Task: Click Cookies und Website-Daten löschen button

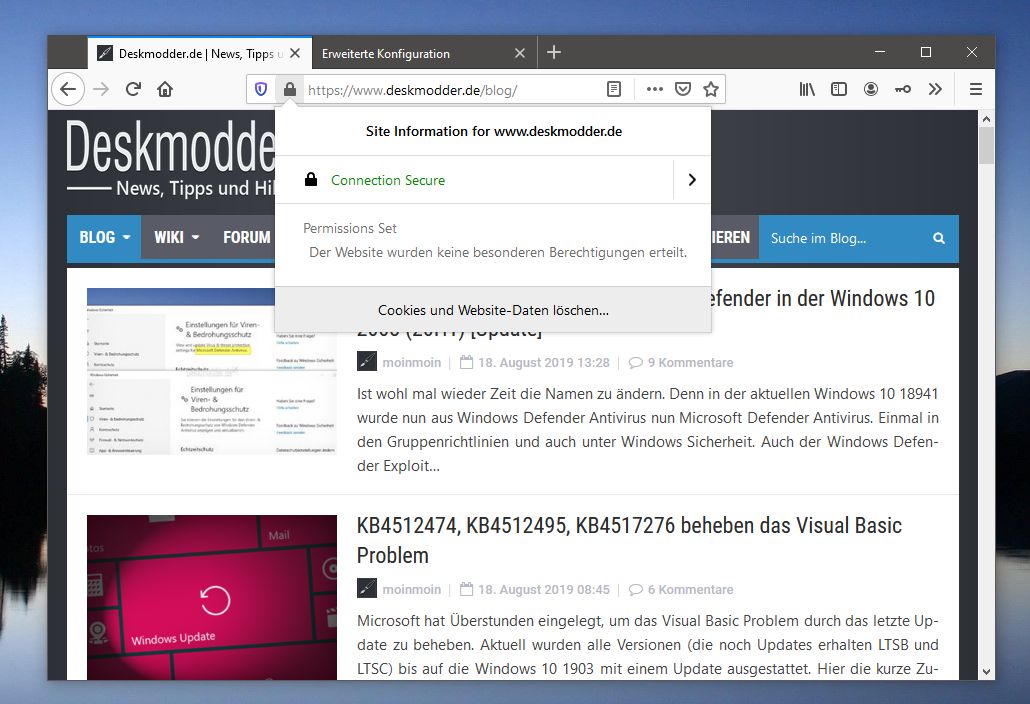Action: coord(493,310)
